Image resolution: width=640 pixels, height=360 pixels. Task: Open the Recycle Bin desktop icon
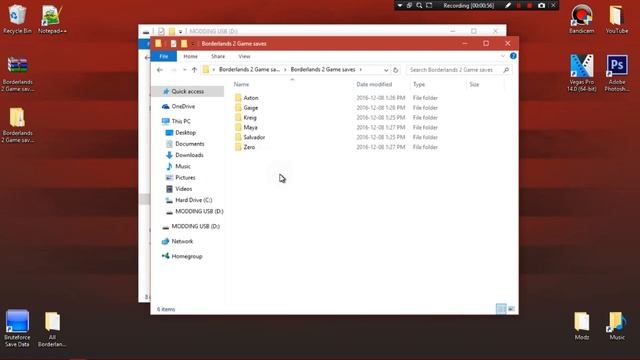click(17, 19)
